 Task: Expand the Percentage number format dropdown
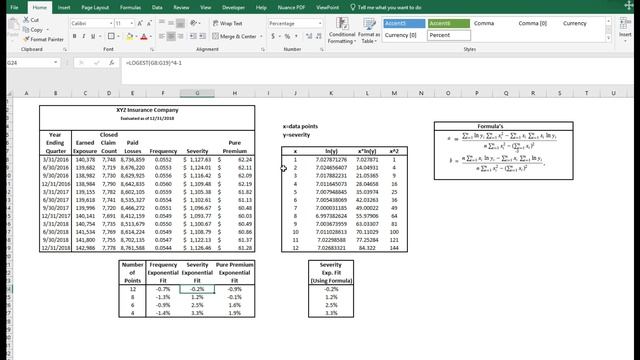pyautogui.click(x=320, y=23)
